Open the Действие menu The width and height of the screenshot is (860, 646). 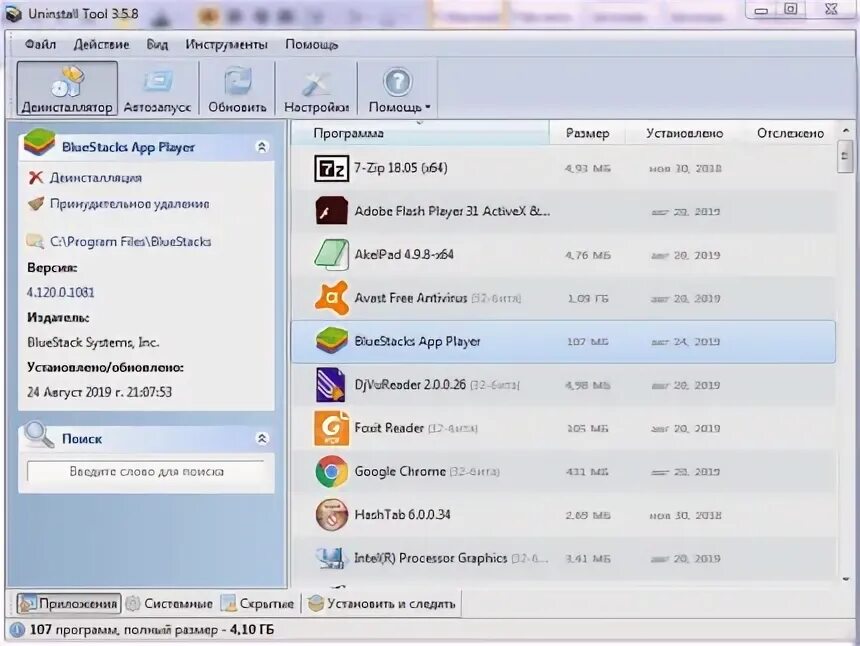(x=101, y=44)
